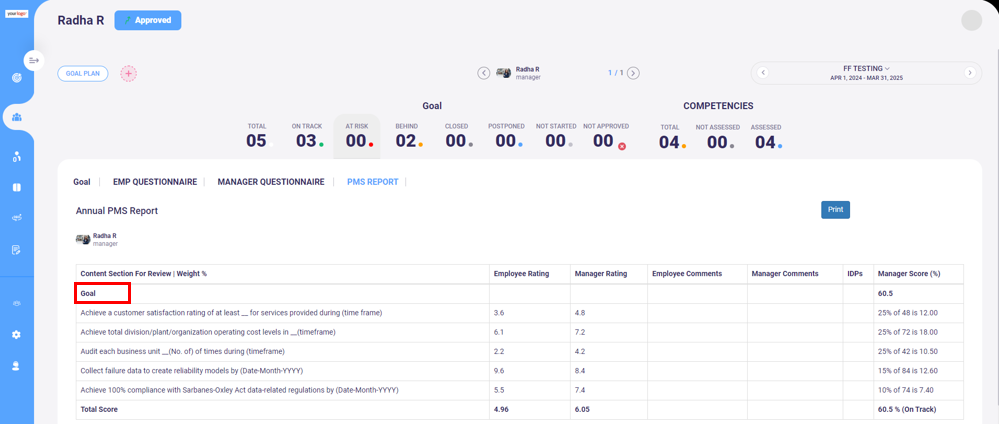Filter goals by BEHIND 02
Image resolution: width=999 pixels, height=424 pixels.
[407, 136]
